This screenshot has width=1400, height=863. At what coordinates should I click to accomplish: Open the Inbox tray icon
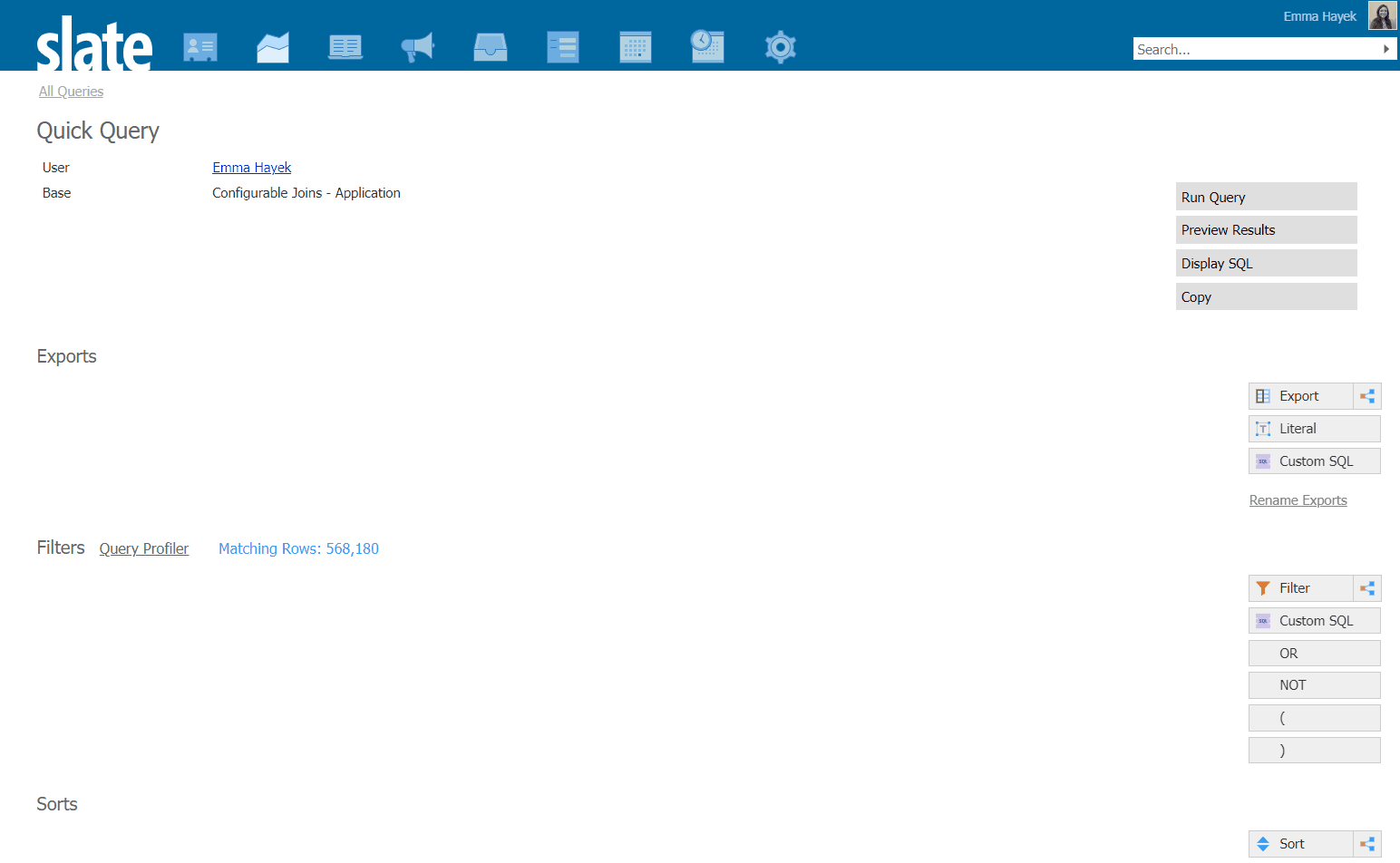(491, 47)
